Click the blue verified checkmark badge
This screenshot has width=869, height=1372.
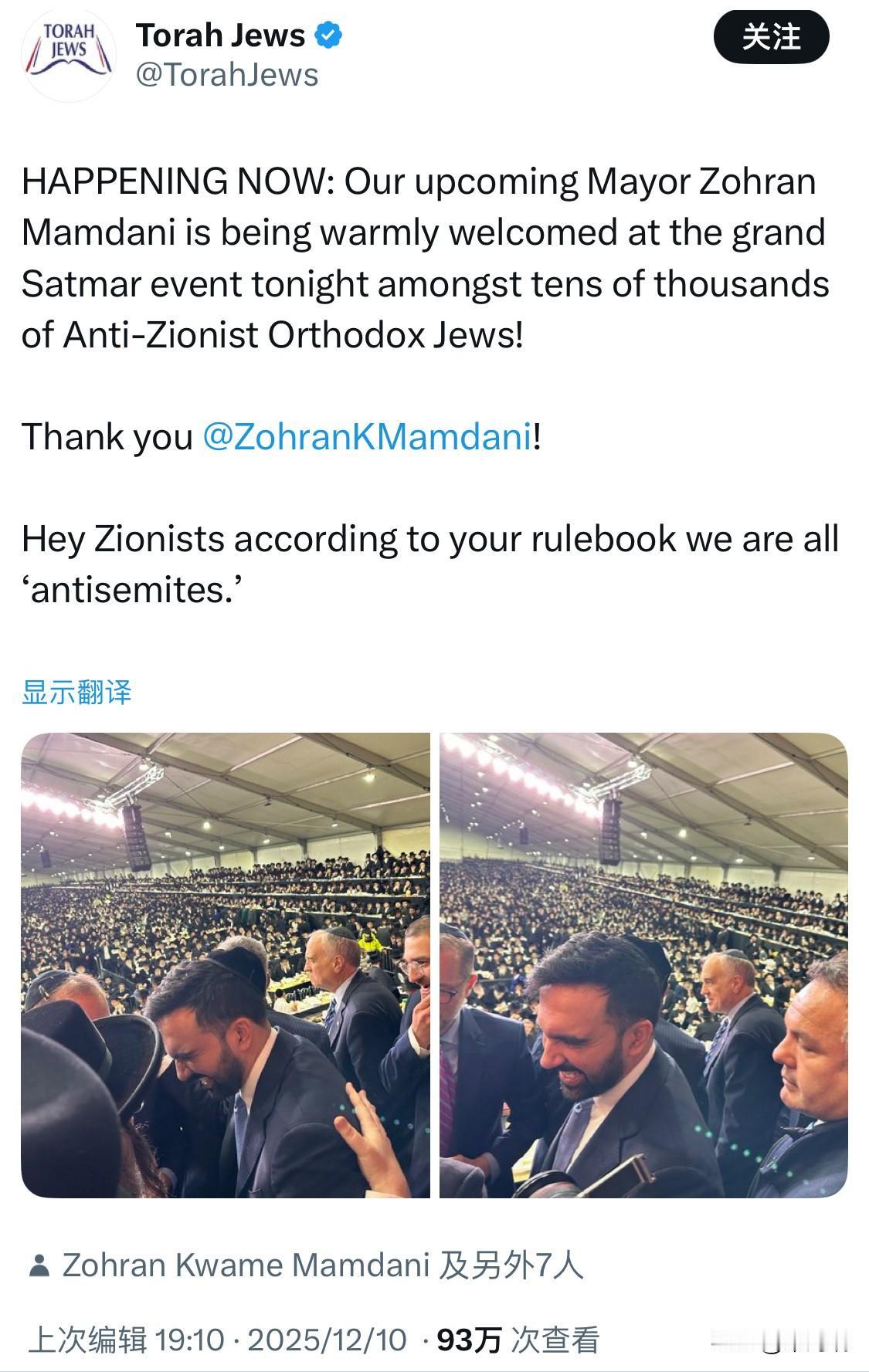click(329, 36)
